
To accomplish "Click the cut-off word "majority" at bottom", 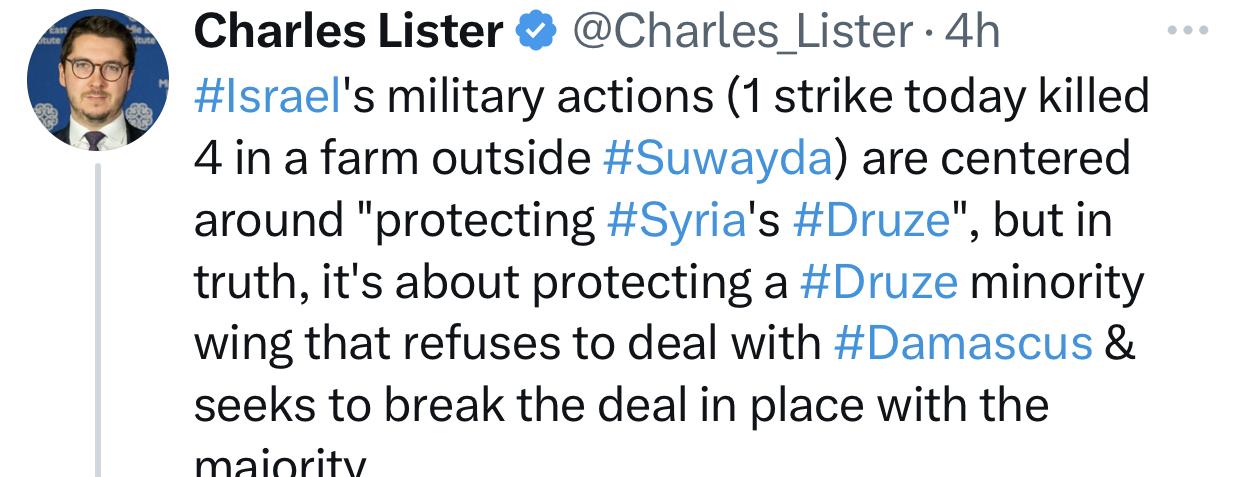I will 279,464.
